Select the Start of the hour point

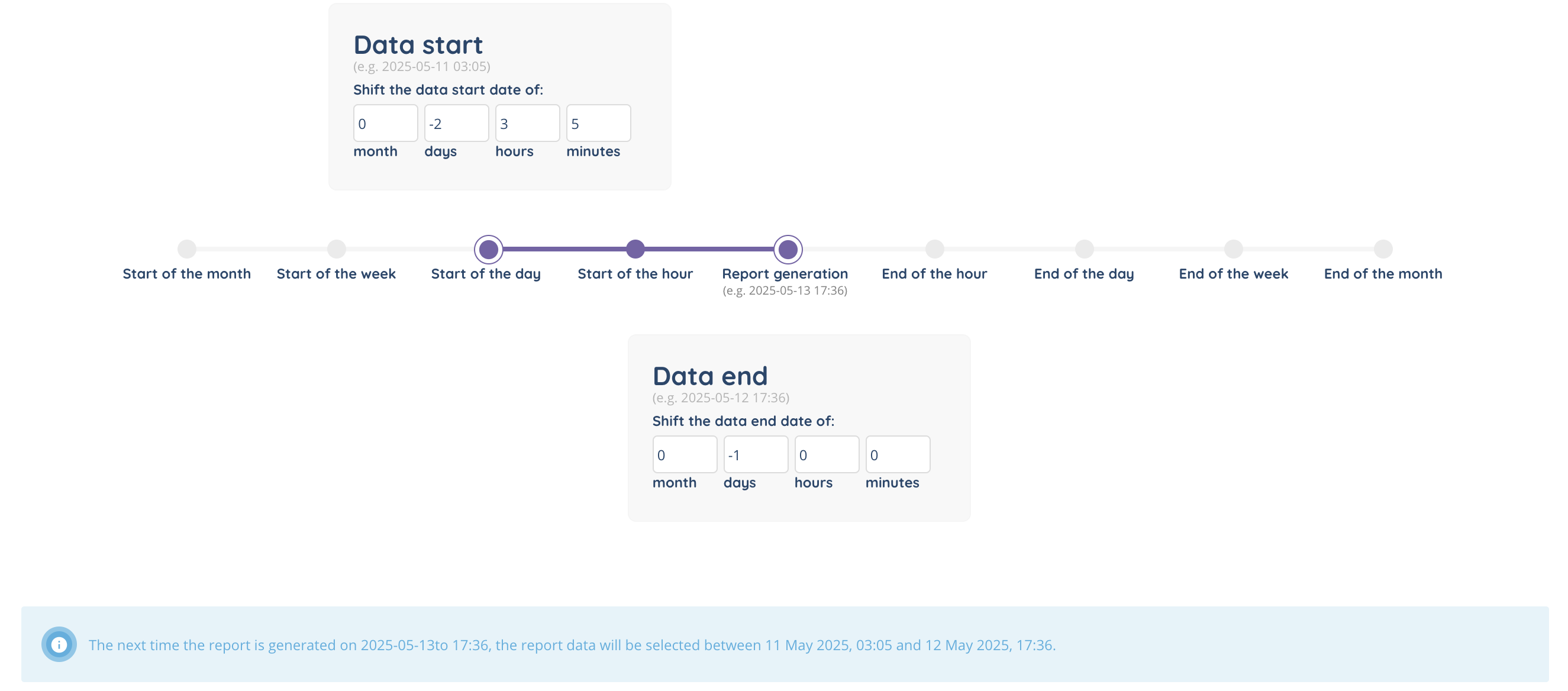635,249
